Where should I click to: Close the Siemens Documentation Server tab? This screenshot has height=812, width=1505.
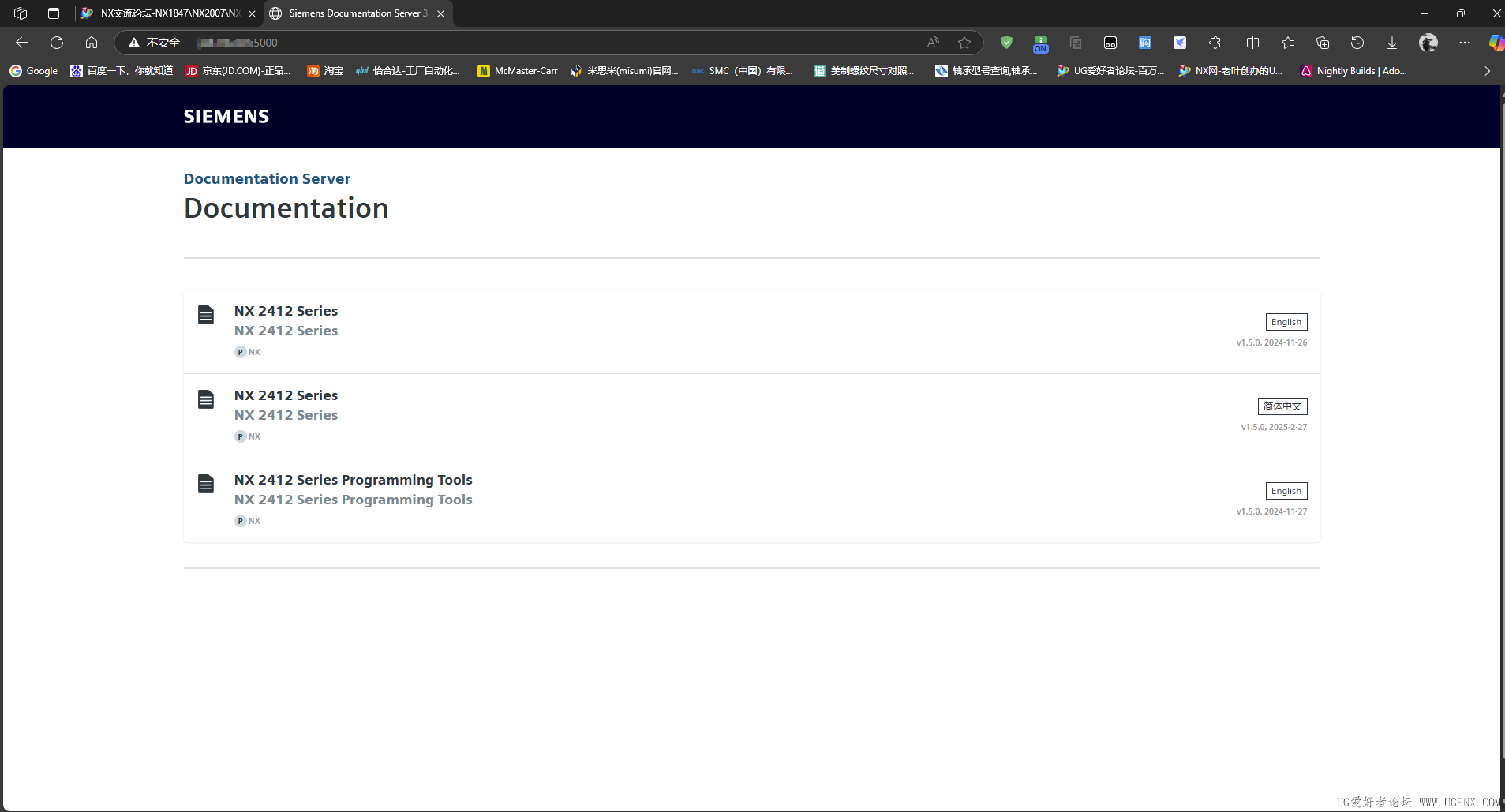coord(440,13)
